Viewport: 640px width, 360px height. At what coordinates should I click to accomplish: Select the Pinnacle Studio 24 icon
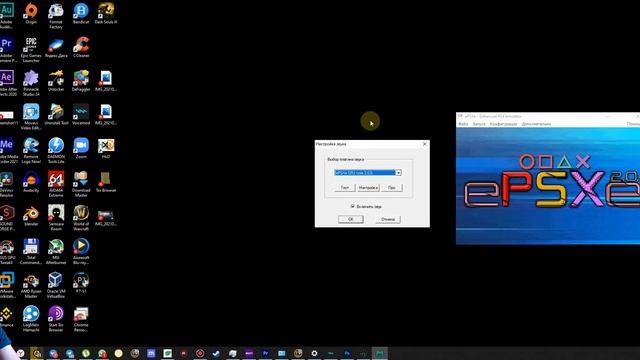coord(31,83)
